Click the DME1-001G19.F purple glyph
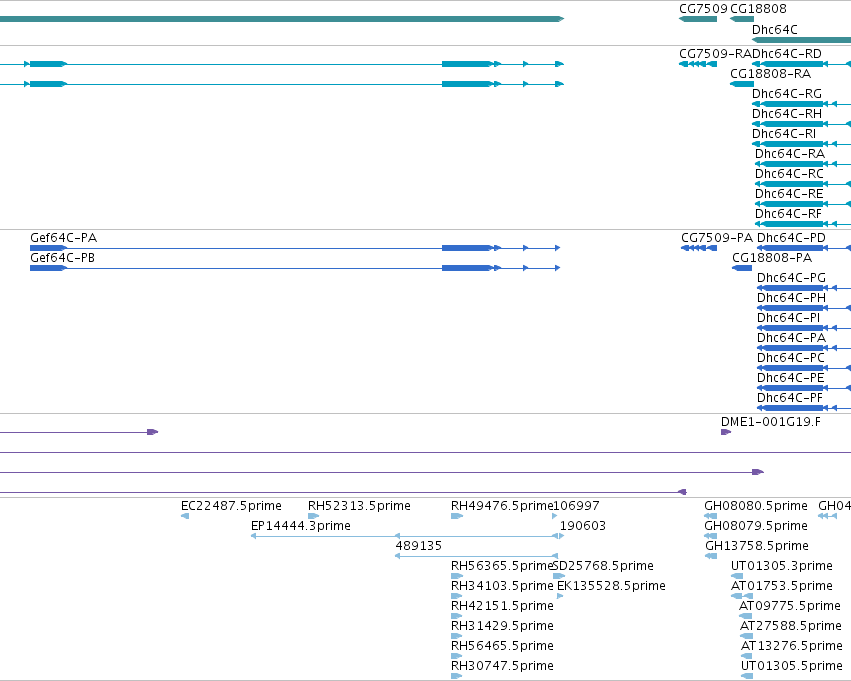The height and width of the screenshot is (681, 851). pyautogui.click(x=726, y=432)
